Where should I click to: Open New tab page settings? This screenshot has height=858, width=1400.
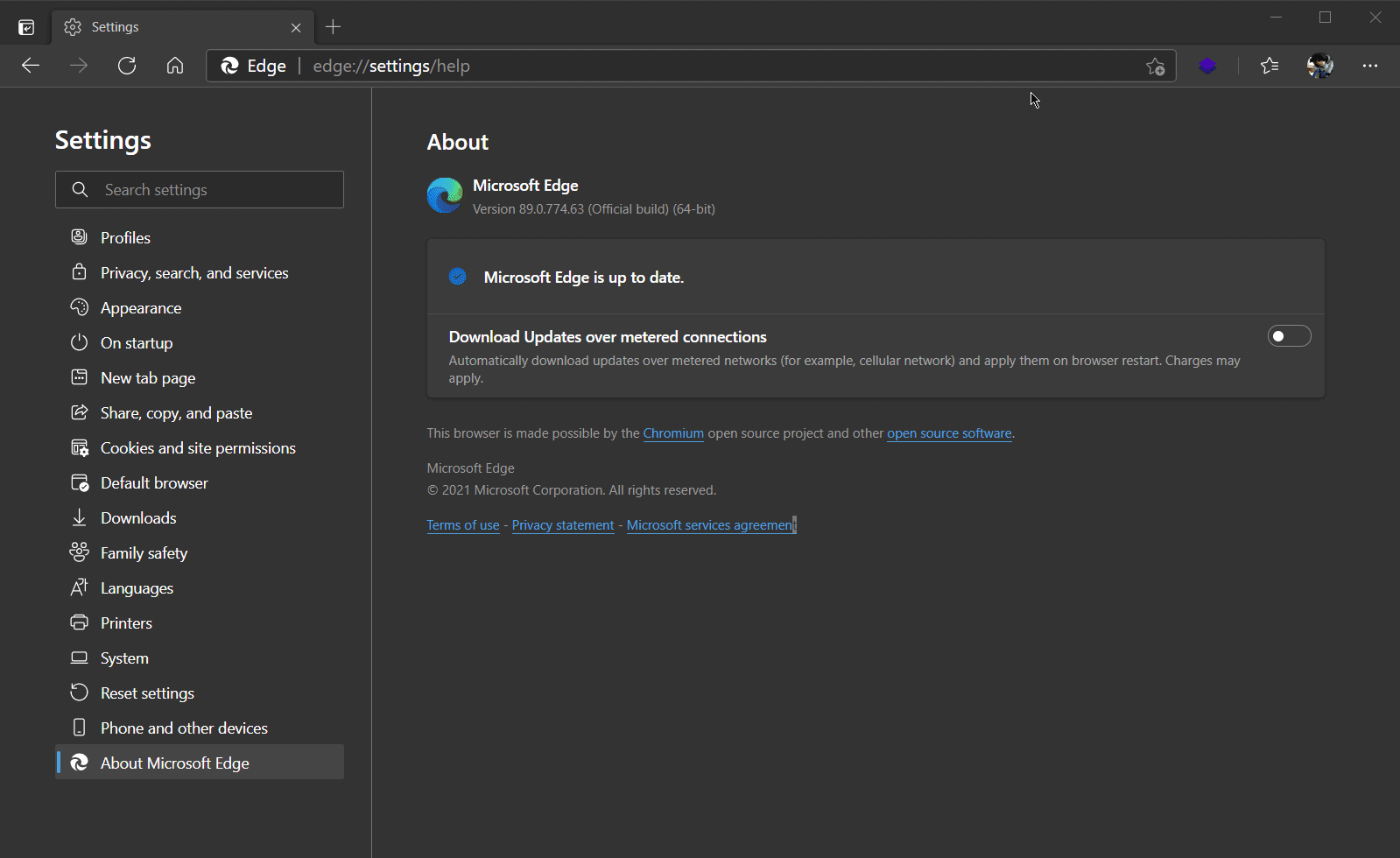200,377
